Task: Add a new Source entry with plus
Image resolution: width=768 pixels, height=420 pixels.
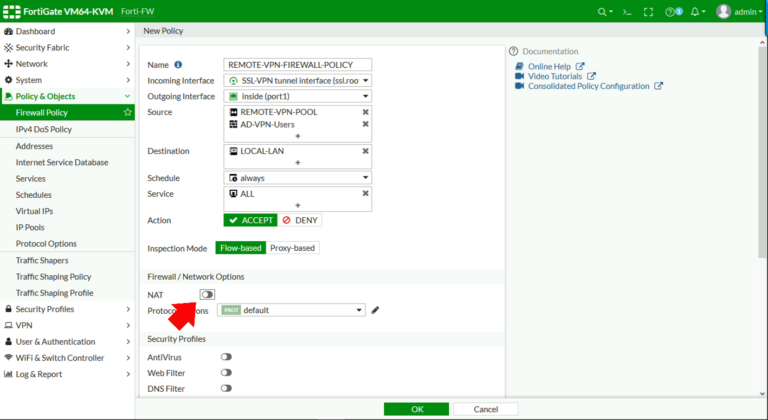Action: click(x=297, y=136)
